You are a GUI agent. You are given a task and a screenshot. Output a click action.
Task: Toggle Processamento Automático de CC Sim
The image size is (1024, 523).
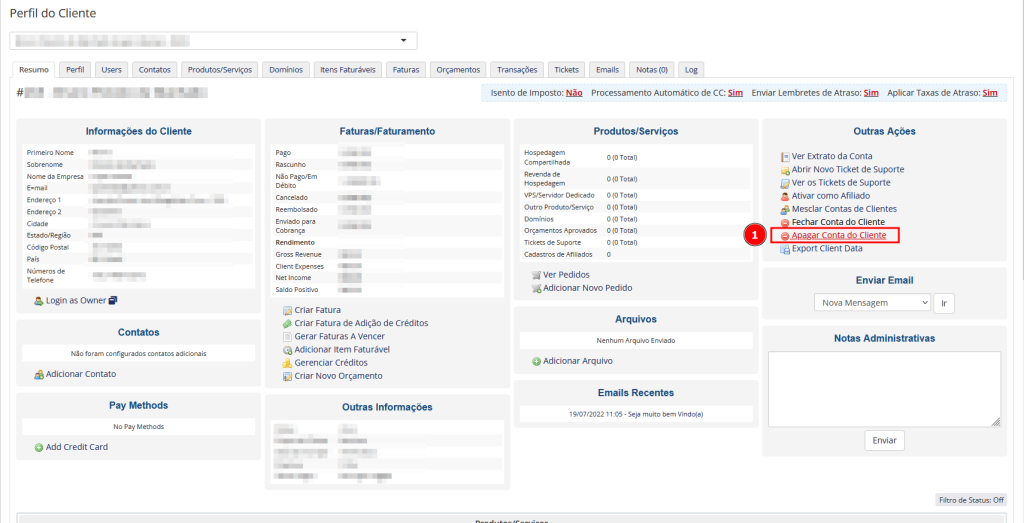[x=735, y=93]
